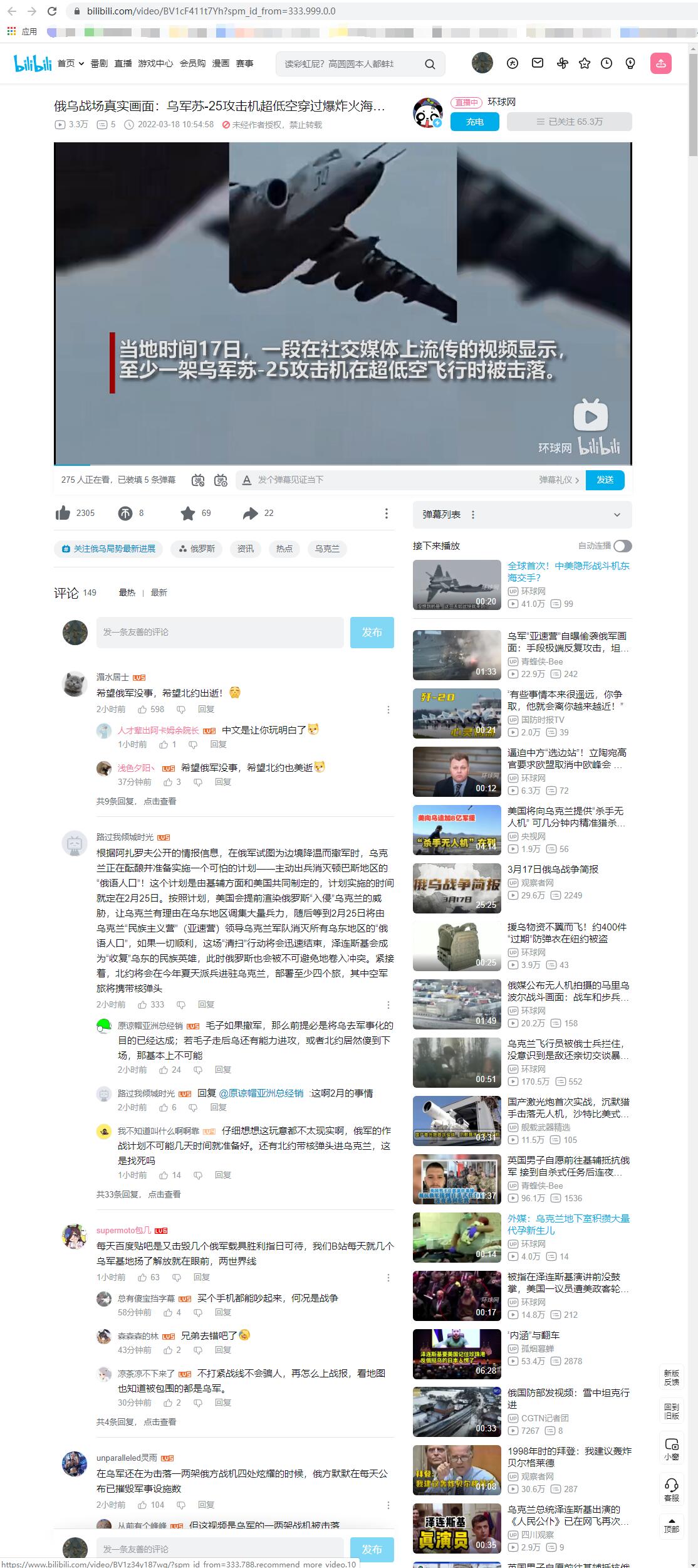Click the share arrow icon
This screenshot has height=1568, width=698.
(250, 513)
